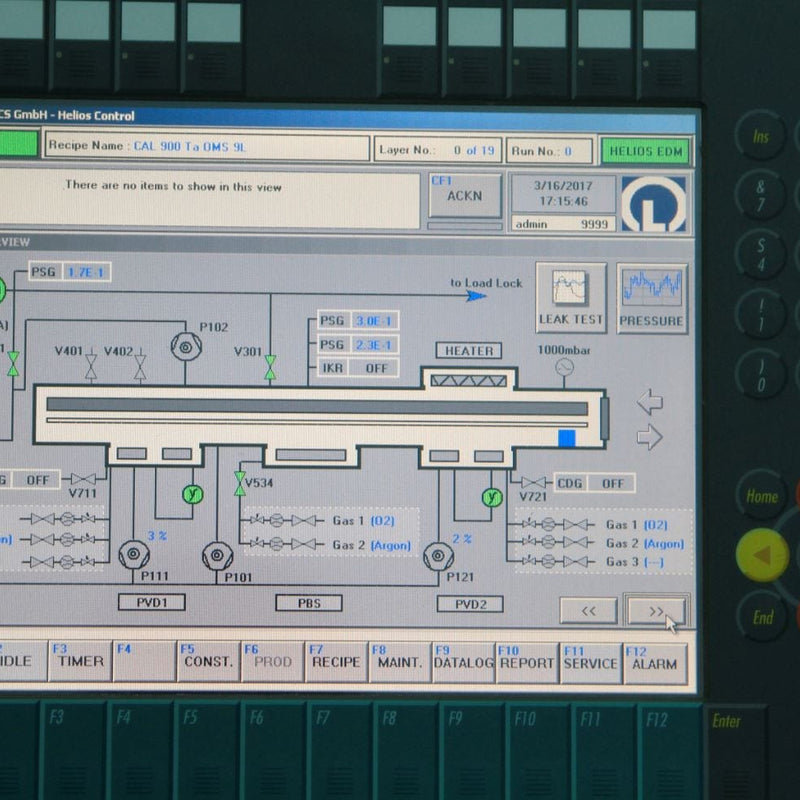Select pump P102 symbol
Viewport: 800px width, 800px height.
point(186,346)
